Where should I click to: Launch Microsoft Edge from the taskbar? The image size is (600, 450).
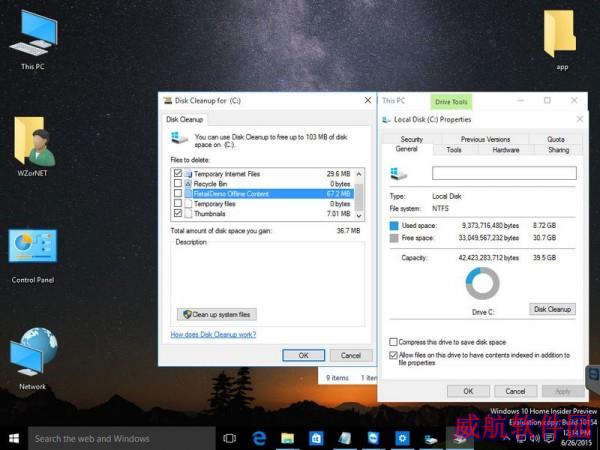pyautogui.click(x=259, y=439)
